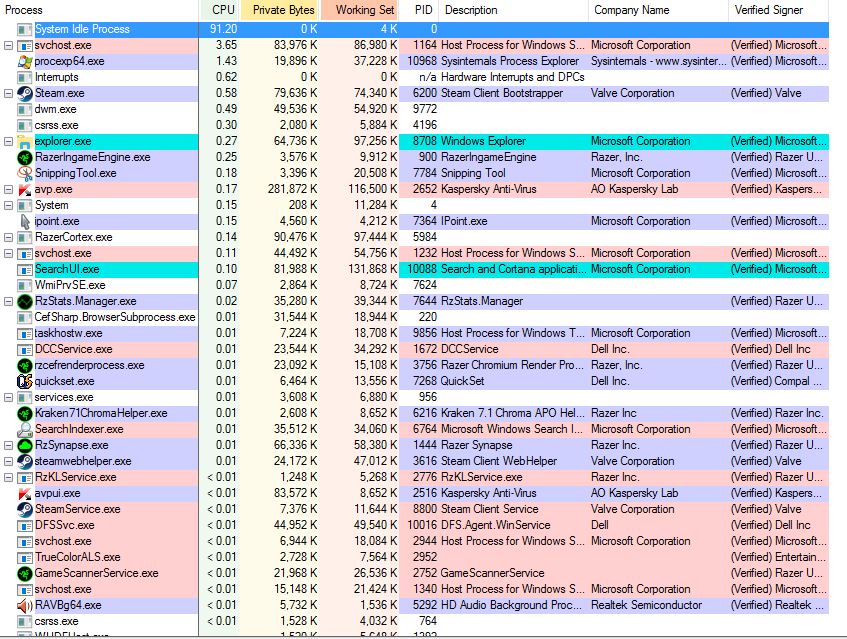Sort by the PID column header
Viewport: 847px width, 639px height.
point(419,10)
